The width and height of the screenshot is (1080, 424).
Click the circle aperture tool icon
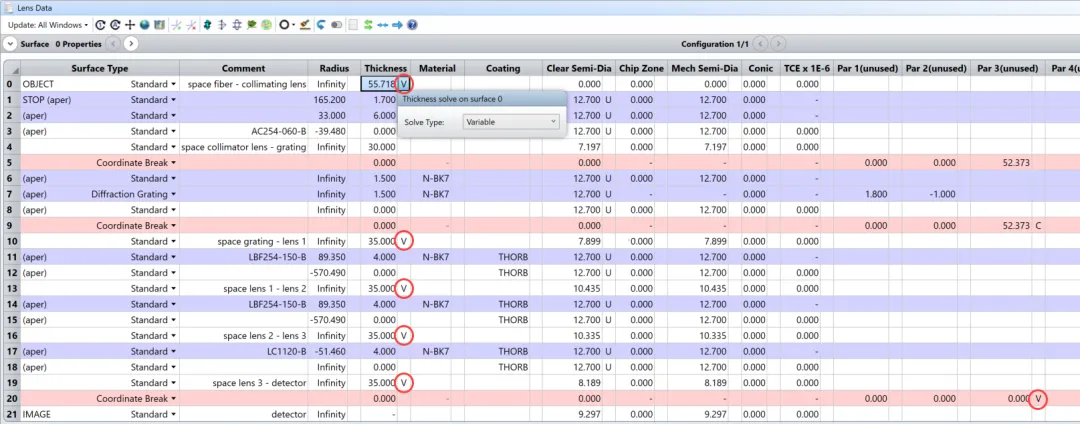tap(286, 24)
